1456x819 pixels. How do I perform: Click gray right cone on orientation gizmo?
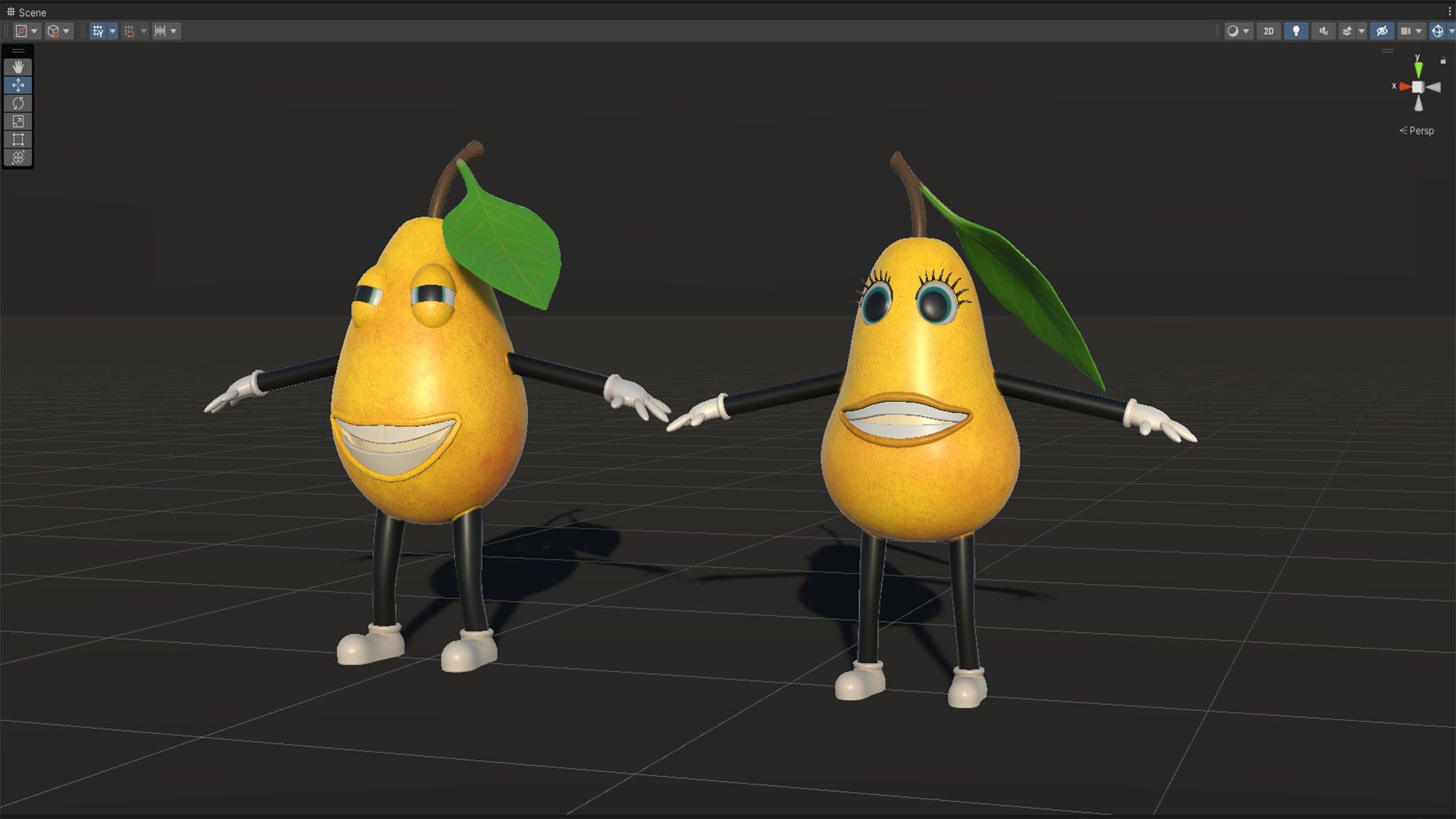1432,87
